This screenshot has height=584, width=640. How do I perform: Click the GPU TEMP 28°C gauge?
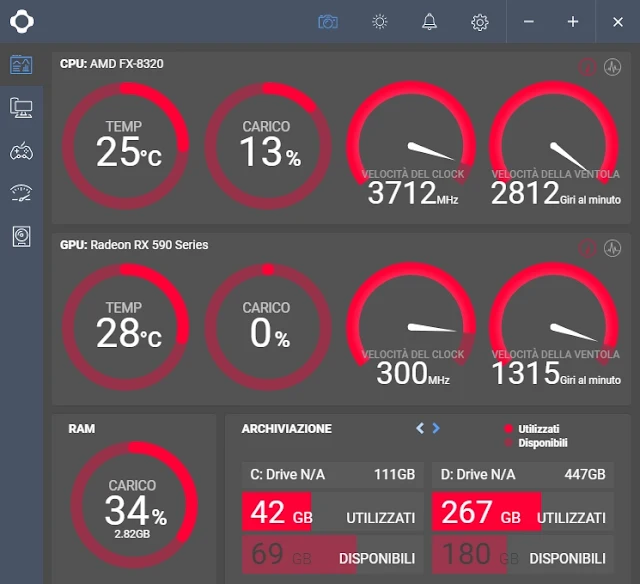pos(125,327)
